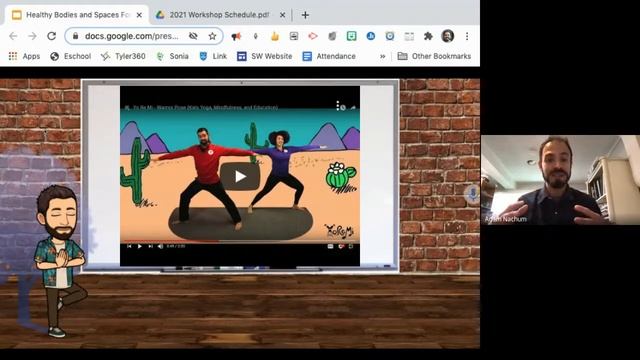Open the Chrome profile avatar
This screenshot has width=640, height=360.
[x=448, y=36]
